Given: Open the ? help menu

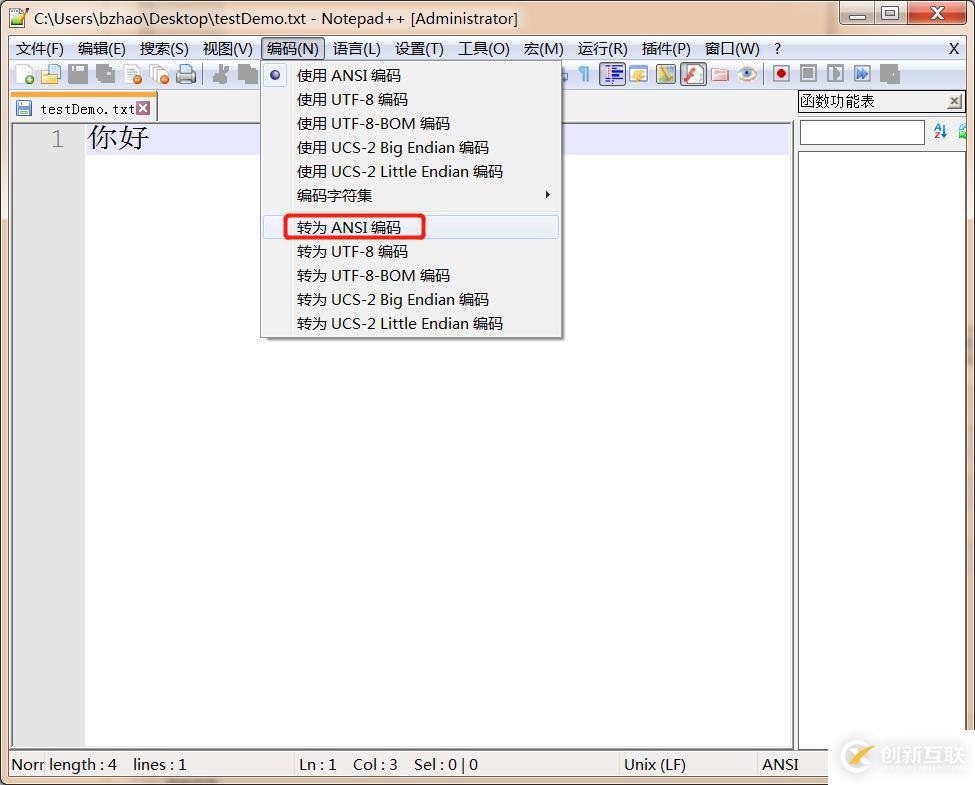Looking at the screenshot, I should pyautogui.click(x=777, y=49).
